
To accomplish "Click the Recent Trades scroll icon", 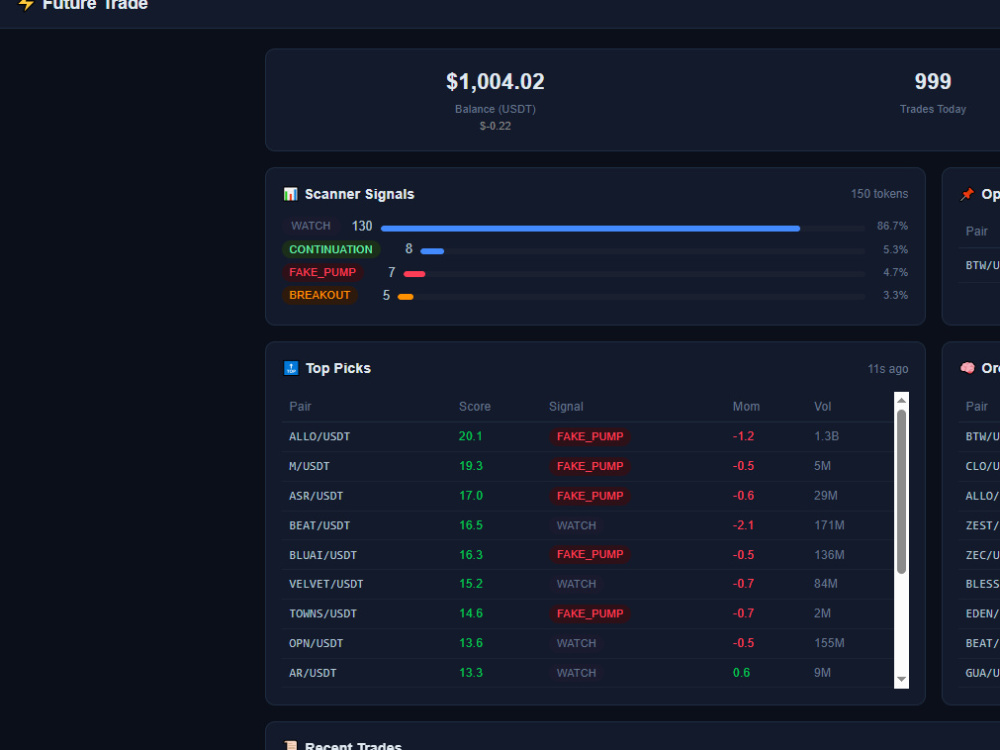I will [x=291, y=746].
